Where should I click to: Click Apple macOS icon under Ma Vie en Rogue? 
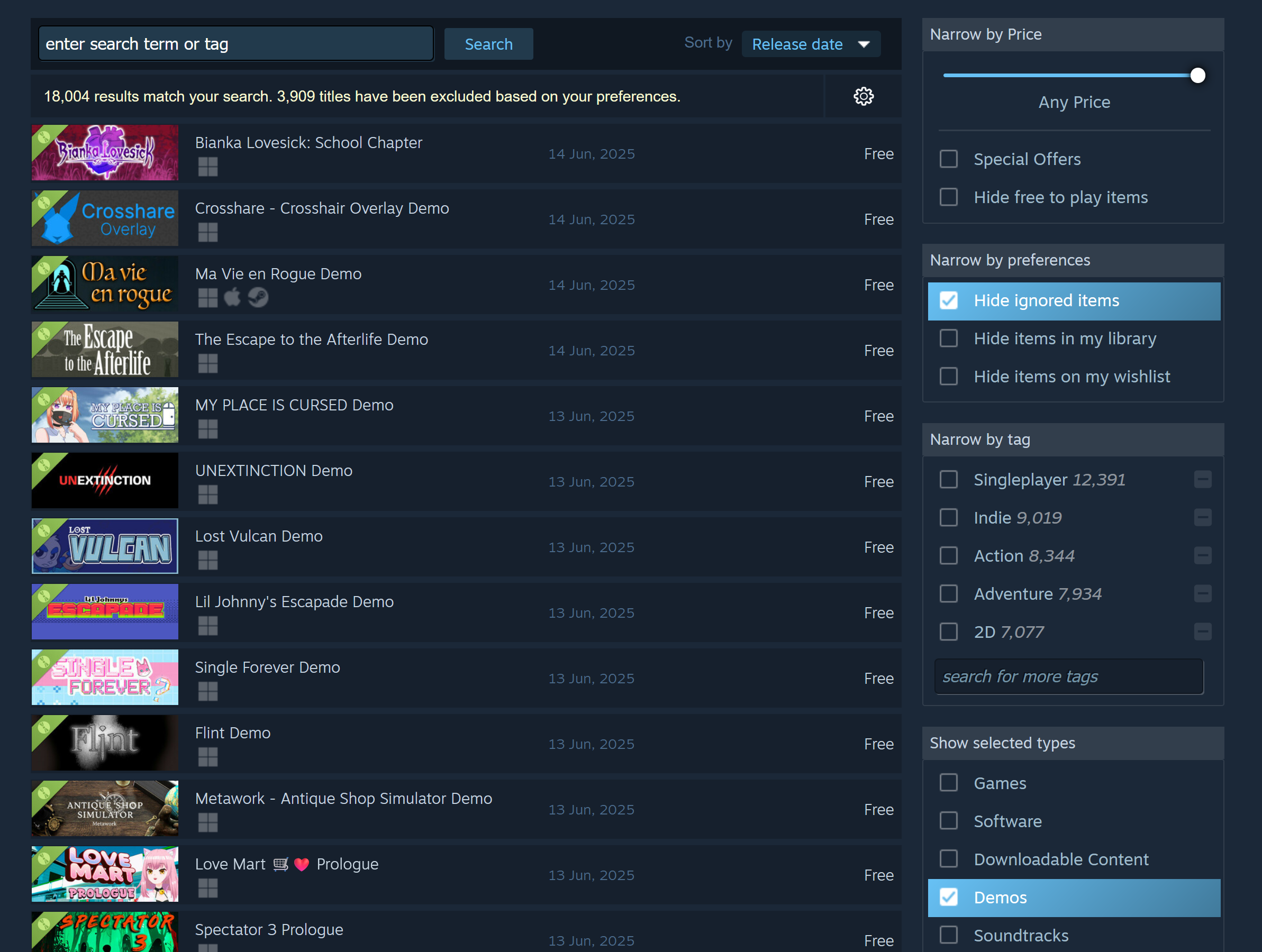(x=233, y=297)
